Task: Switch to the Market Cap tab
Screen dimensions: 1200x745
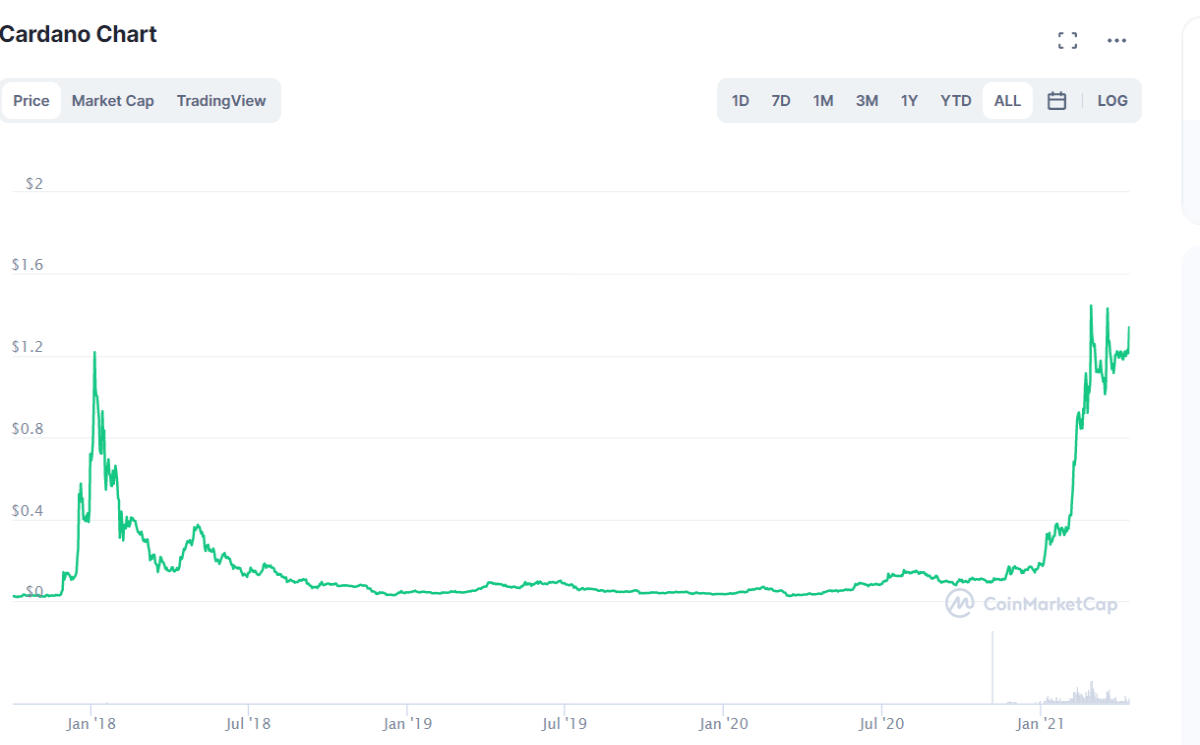Action: (113, 101)
